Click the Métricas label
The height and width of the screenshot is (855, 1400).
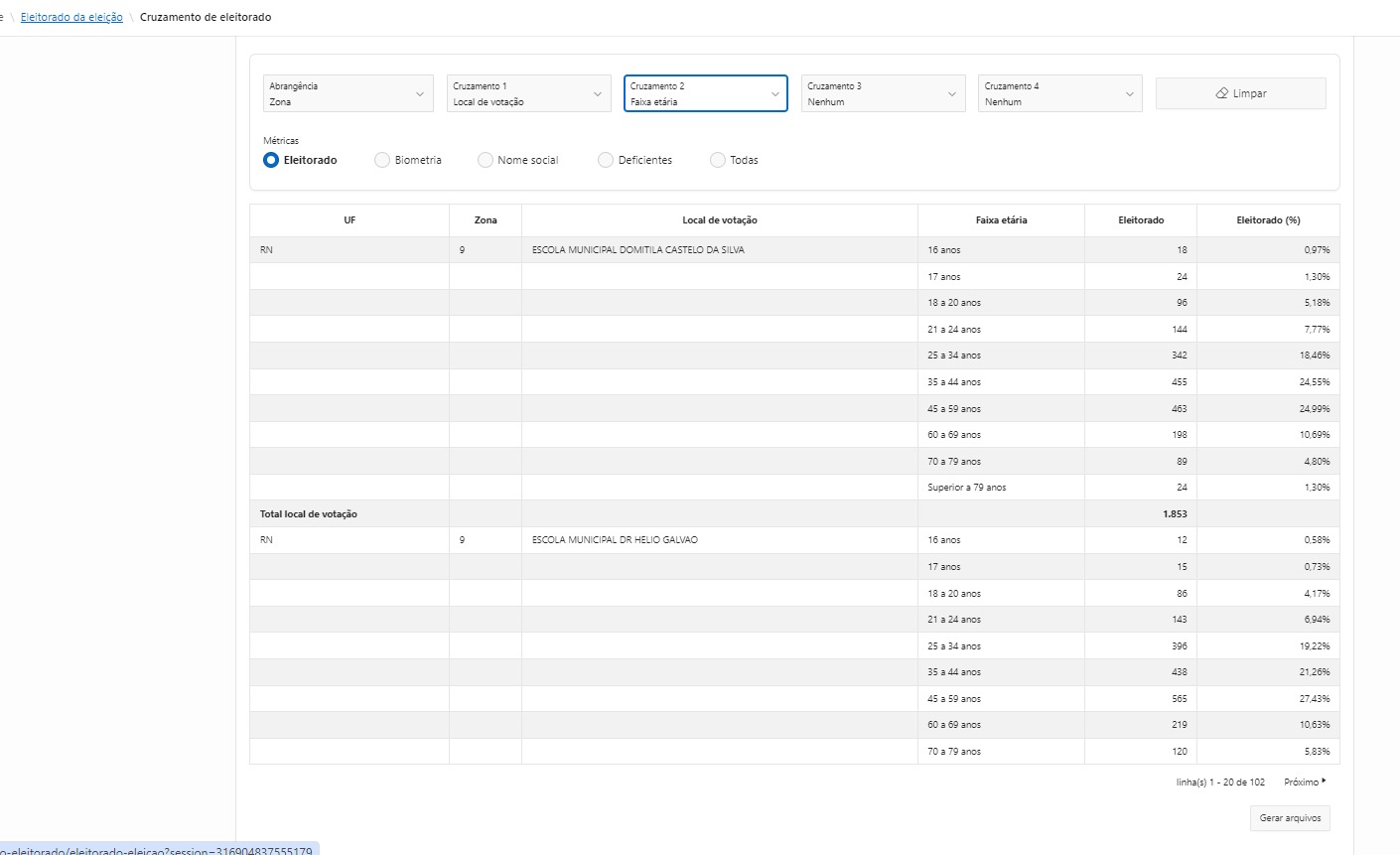coord(281,141)
